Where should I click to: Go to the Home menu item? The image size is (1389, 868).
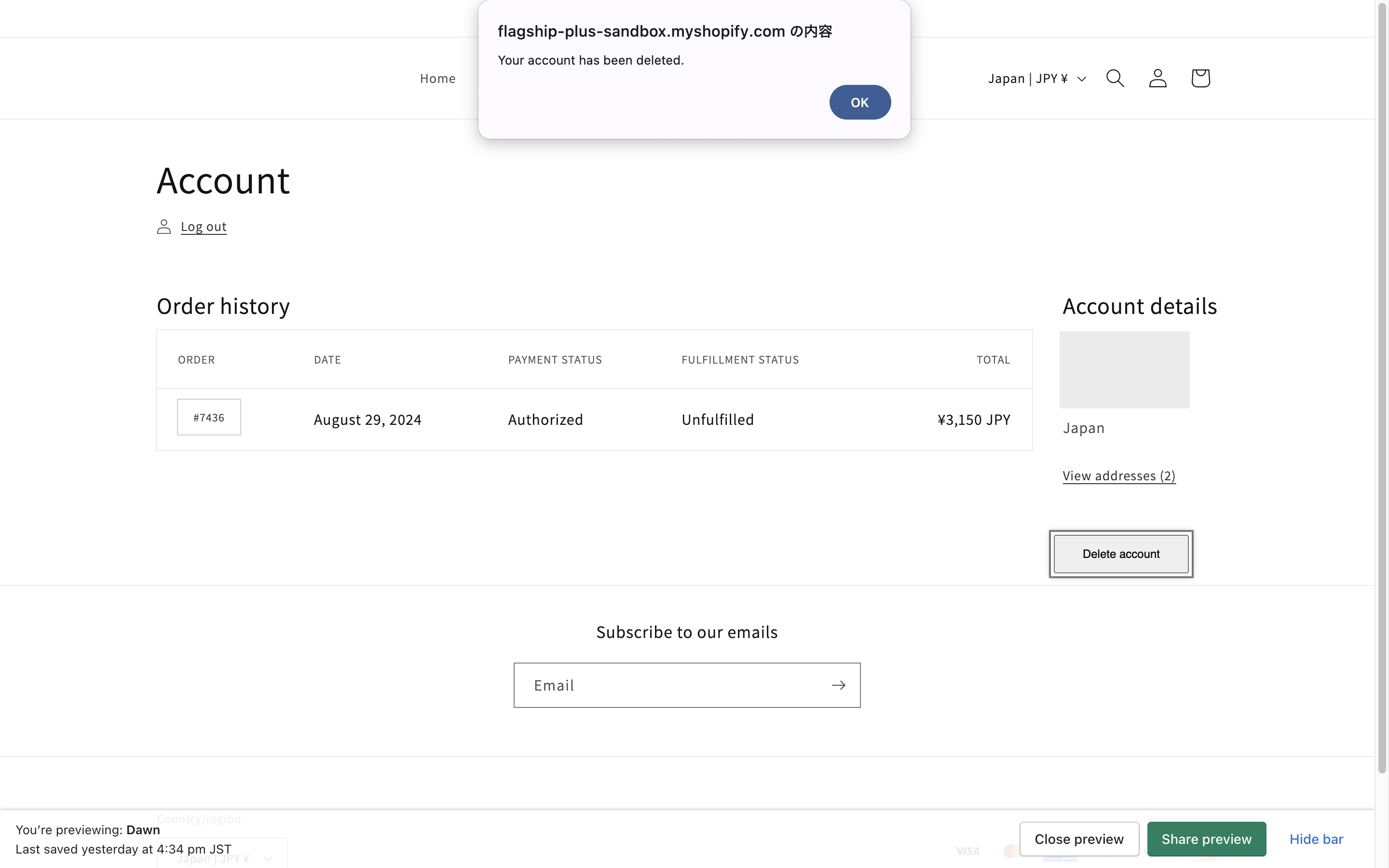tap(437, 79)
